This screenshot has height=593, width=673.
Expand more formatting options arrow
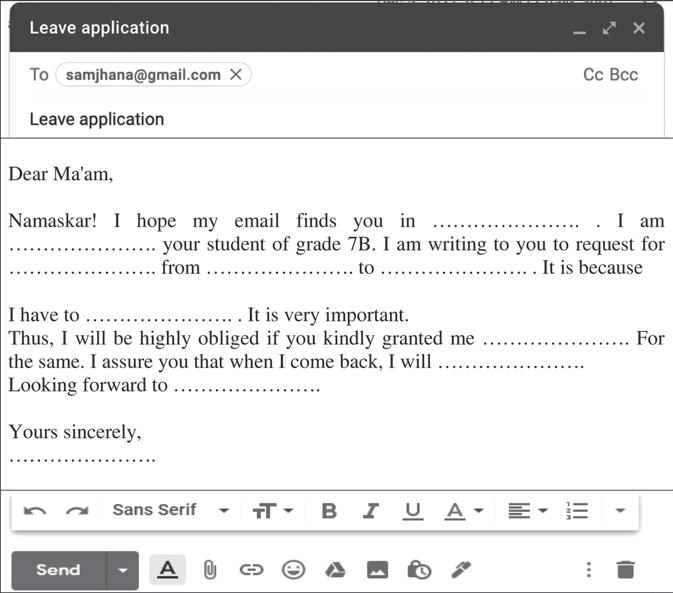pos(620,511)
